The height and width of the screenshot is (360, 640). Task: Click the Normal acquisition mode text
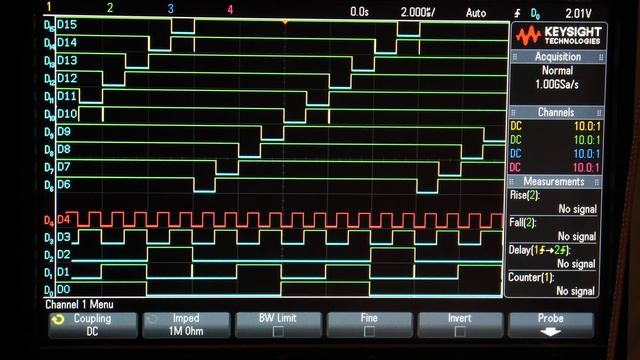click(557, 71)
